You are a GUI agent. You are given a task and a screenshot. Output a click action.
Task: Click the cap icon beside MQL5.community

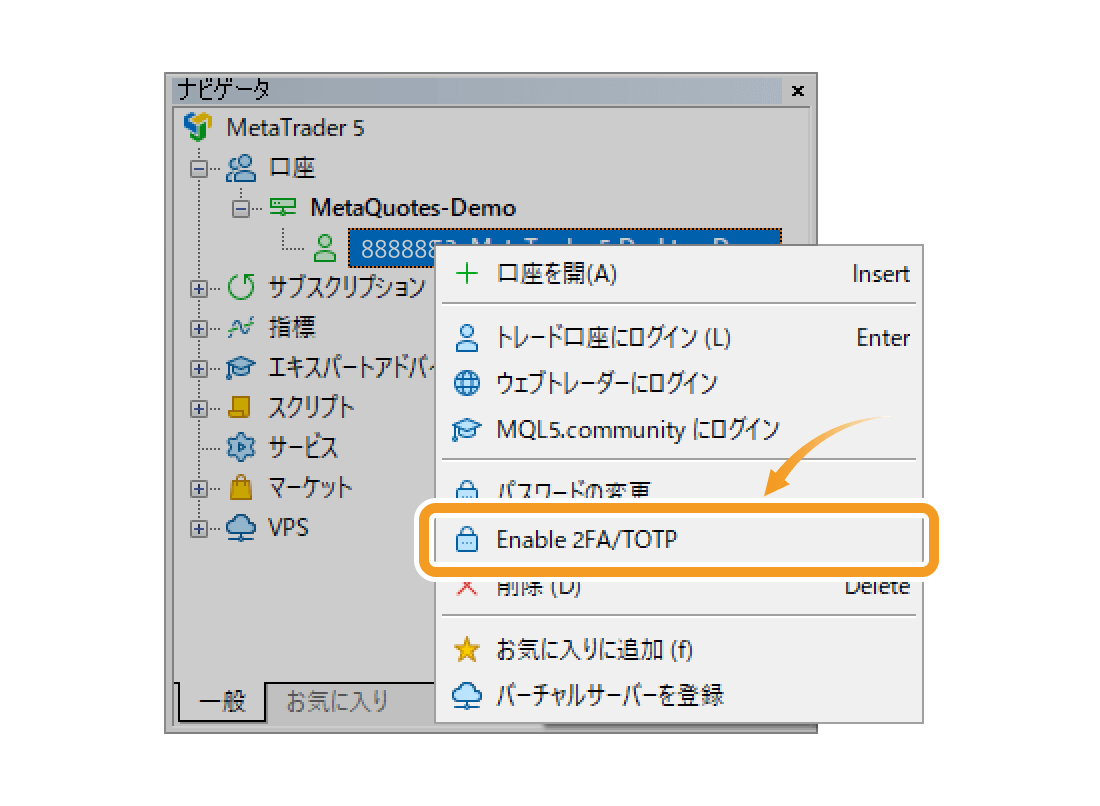[467, 429]
